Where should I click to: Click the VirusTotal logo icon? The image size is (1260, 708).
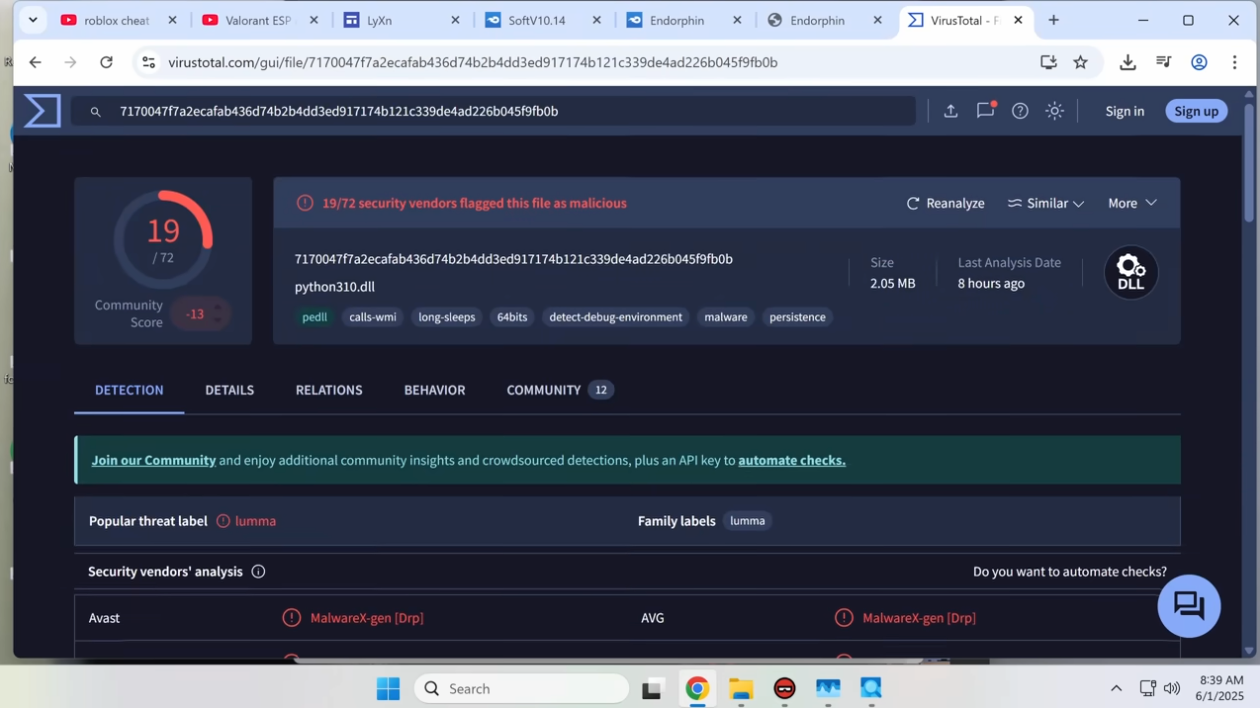coord(42,111)
